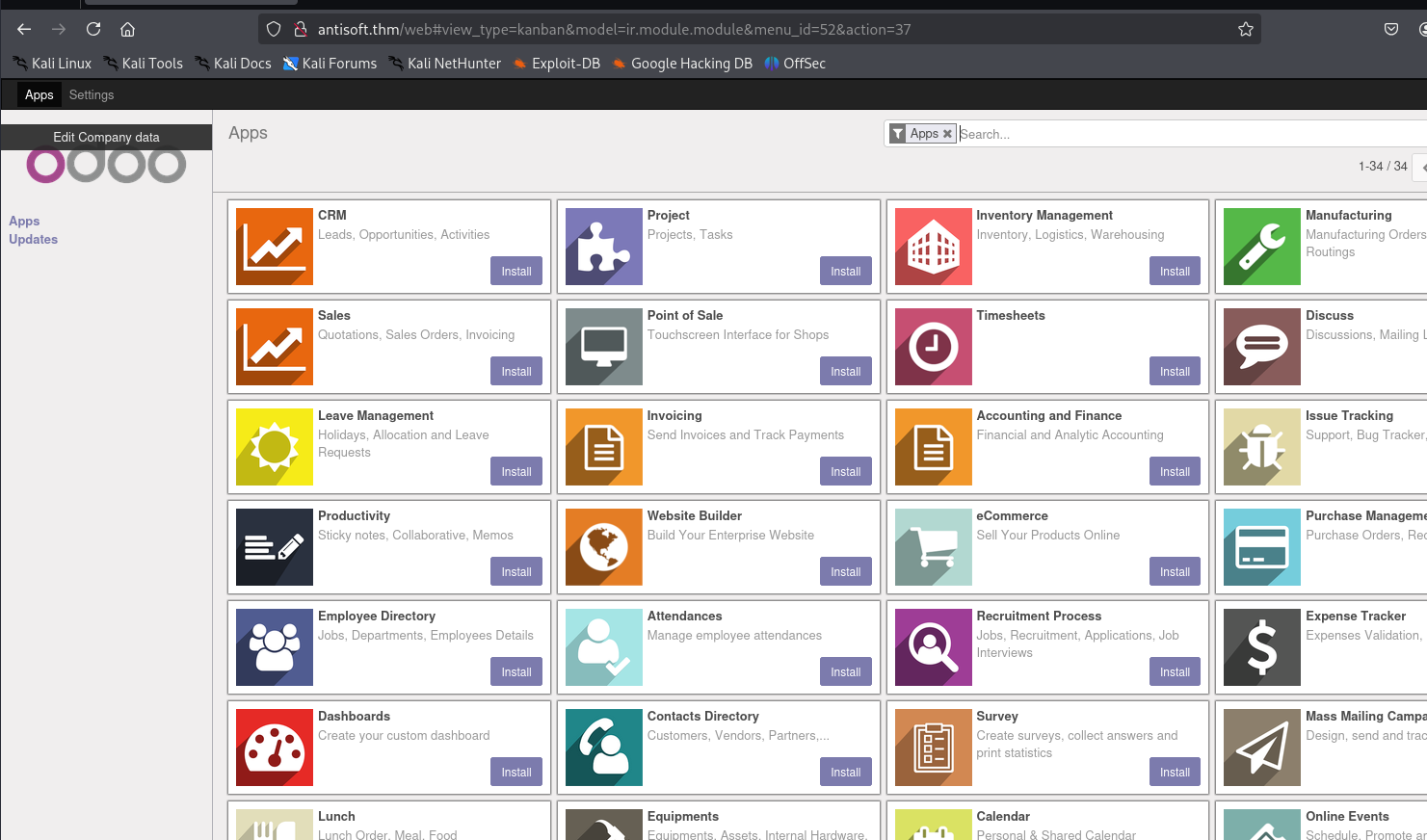1427x840 pixels.
Task: Install Website Builder
Action: (846, 572)
